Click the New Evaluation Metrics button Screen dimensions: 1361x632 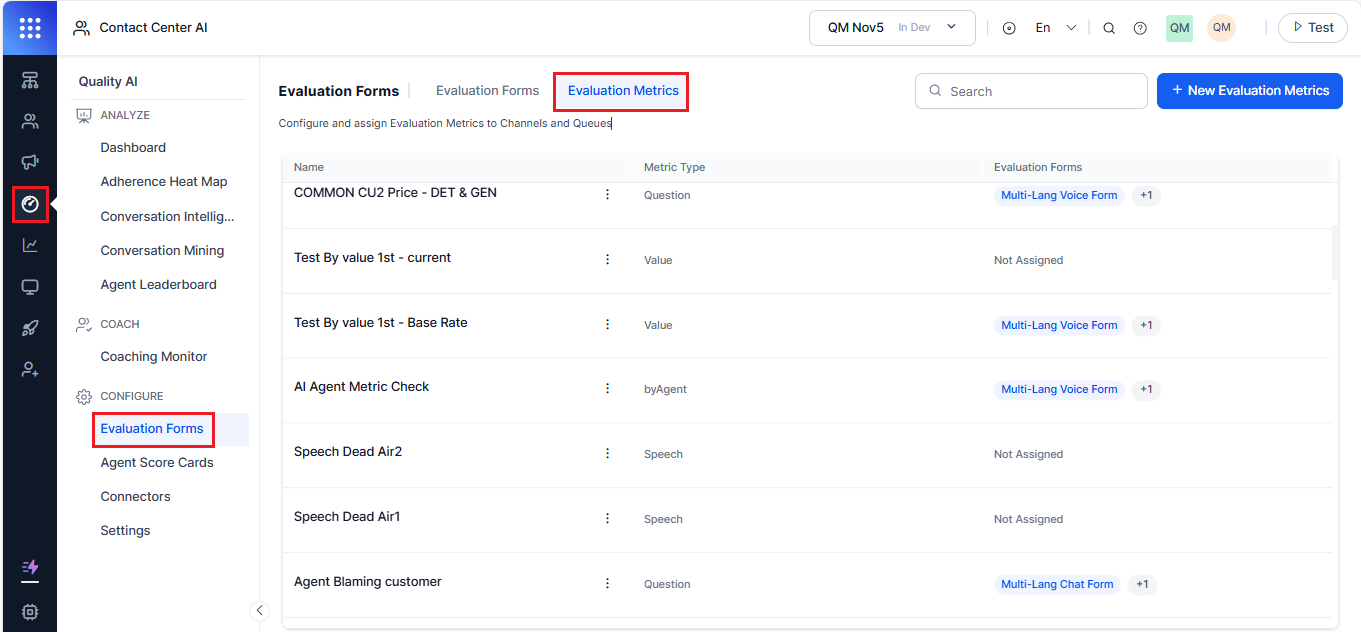tap(1249, 91)
